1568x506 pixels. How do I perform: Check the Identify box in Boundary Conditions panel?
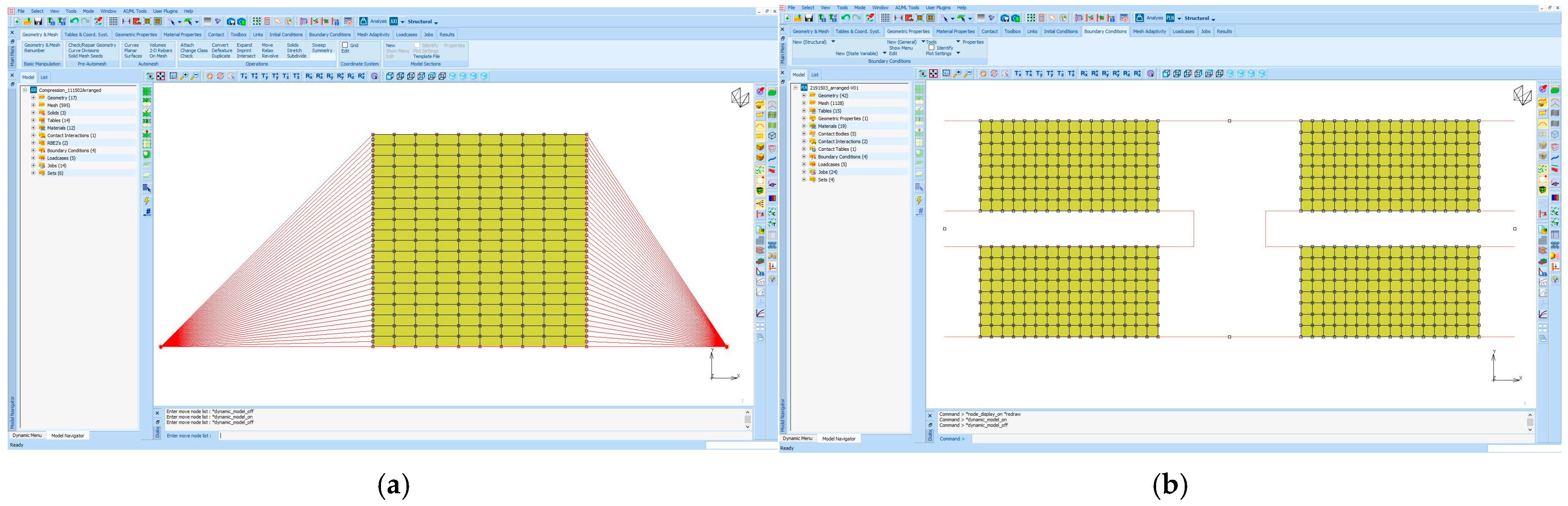[931, 47]
